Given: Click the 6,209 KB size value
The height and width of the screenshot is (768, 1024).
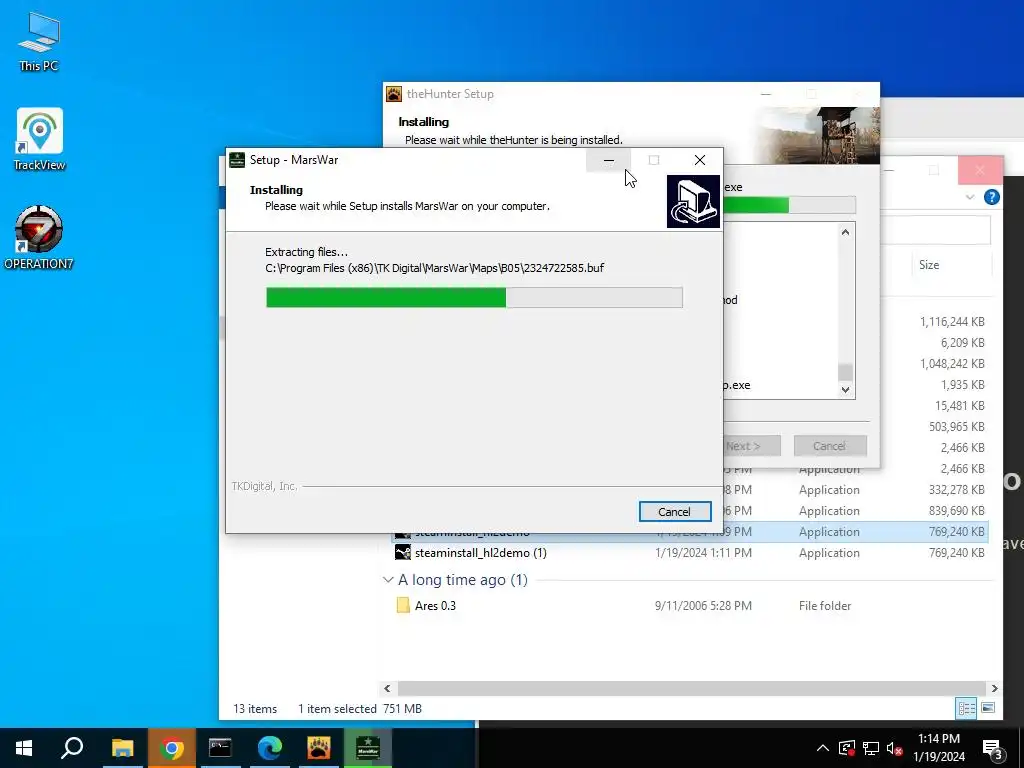Looking at the screenshot, I should [x=962, y=342].
